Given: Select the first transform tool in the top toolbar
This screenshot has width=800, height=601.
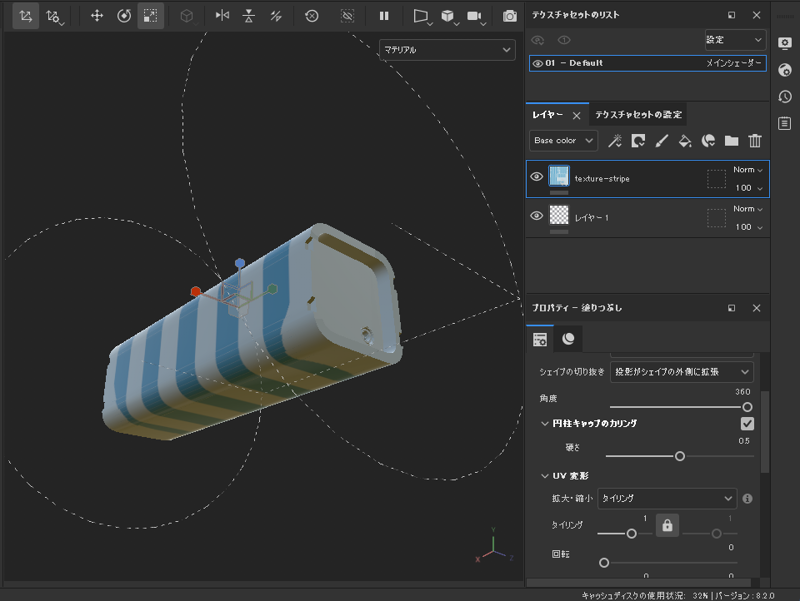Looking at the screenshot, I should click(26, 16).
